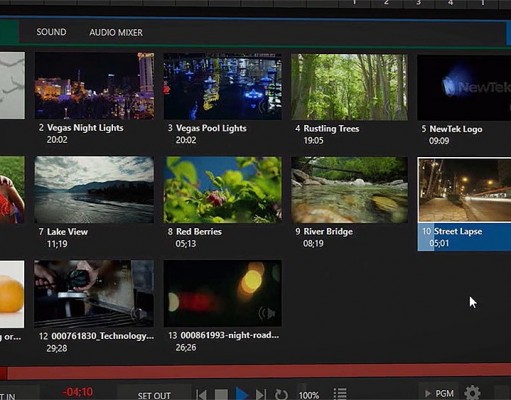The image size is (511, 400).
Task: Click the 'Rustling Trees' clip name
Action: 331,129
